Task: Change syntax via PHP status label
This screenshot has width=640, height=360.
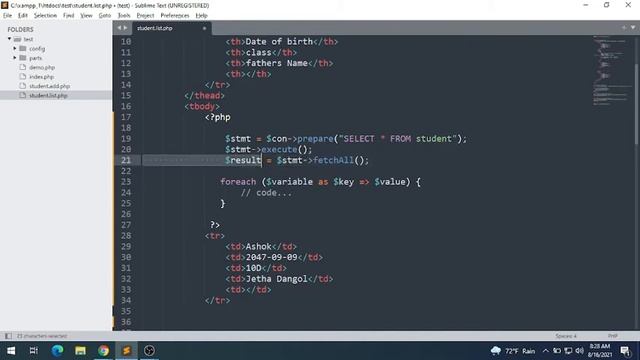Action: click(x=612, y=336)
